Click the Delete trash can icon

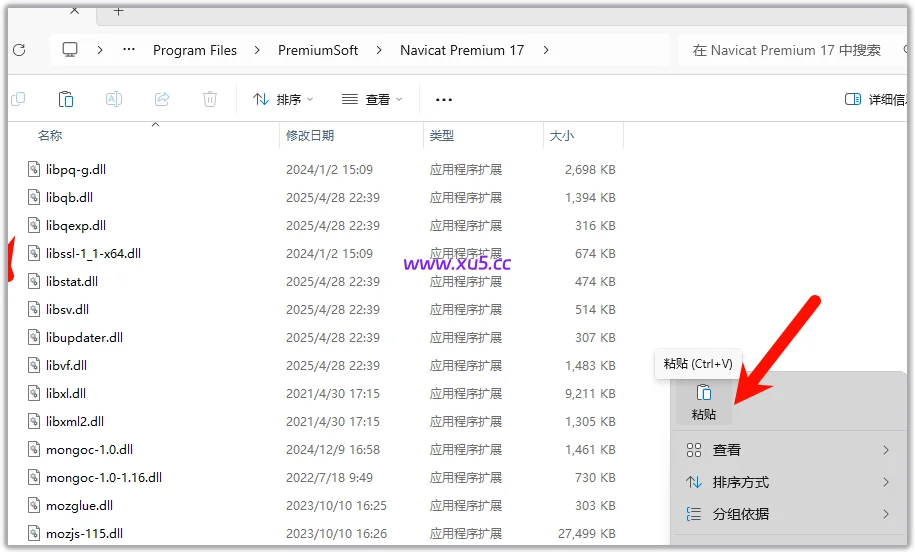click(x=210, y=99)
